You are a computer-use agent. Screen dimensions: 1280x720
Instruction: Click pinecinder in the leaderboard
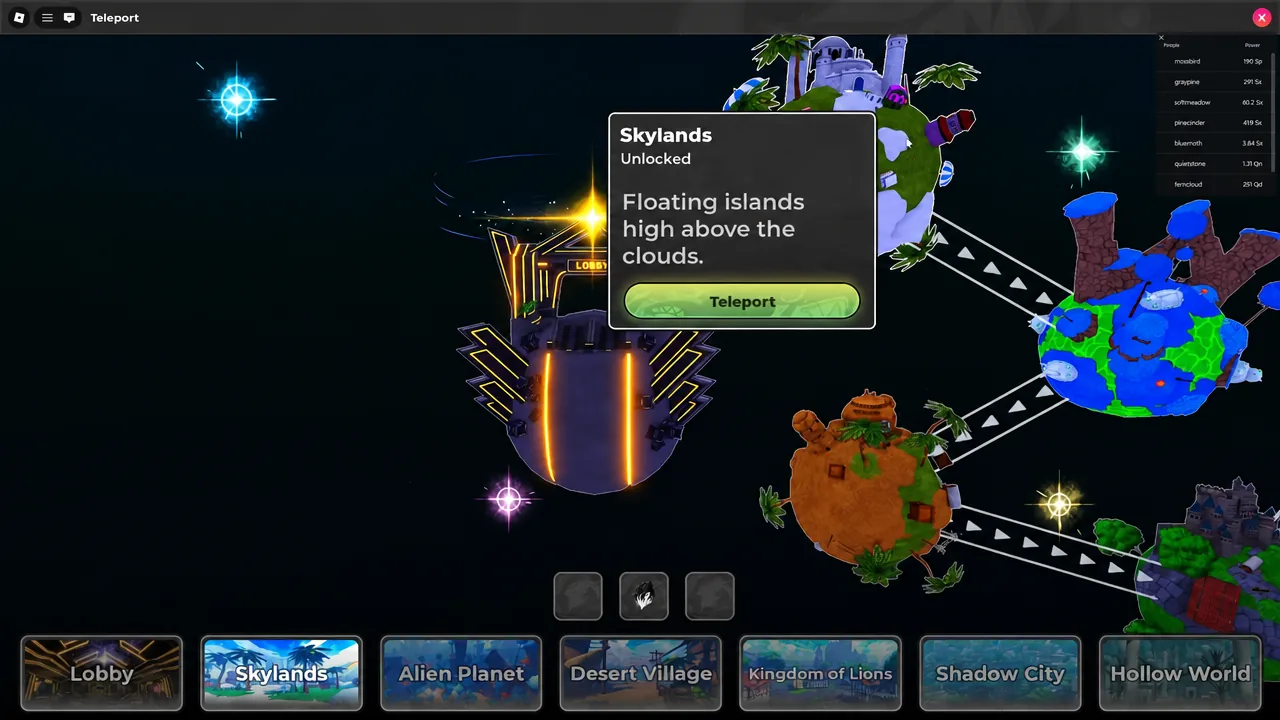click(1190, 123)
